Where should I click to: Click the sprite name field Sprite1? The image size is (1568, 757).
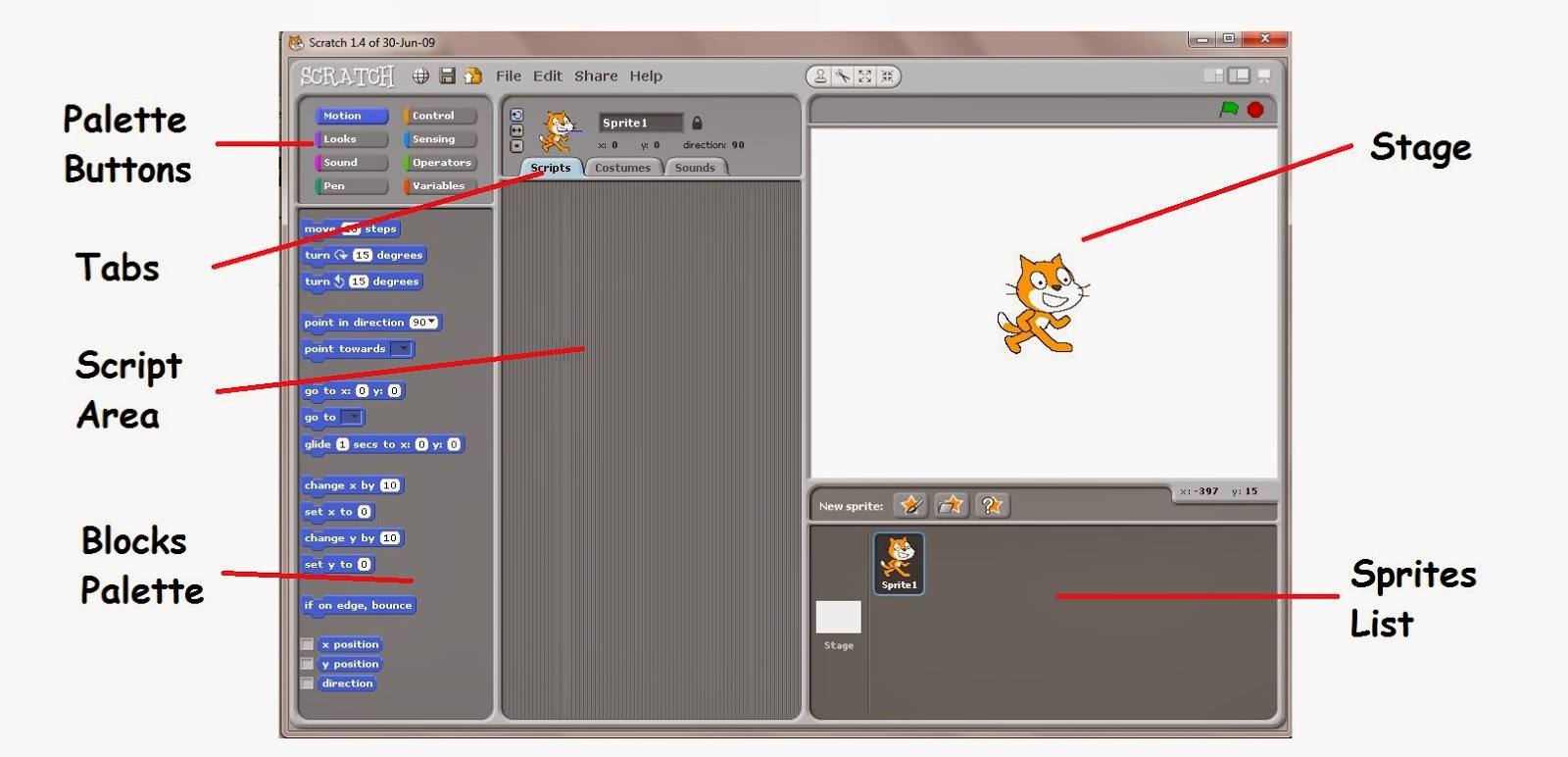[x=641, y=123]
